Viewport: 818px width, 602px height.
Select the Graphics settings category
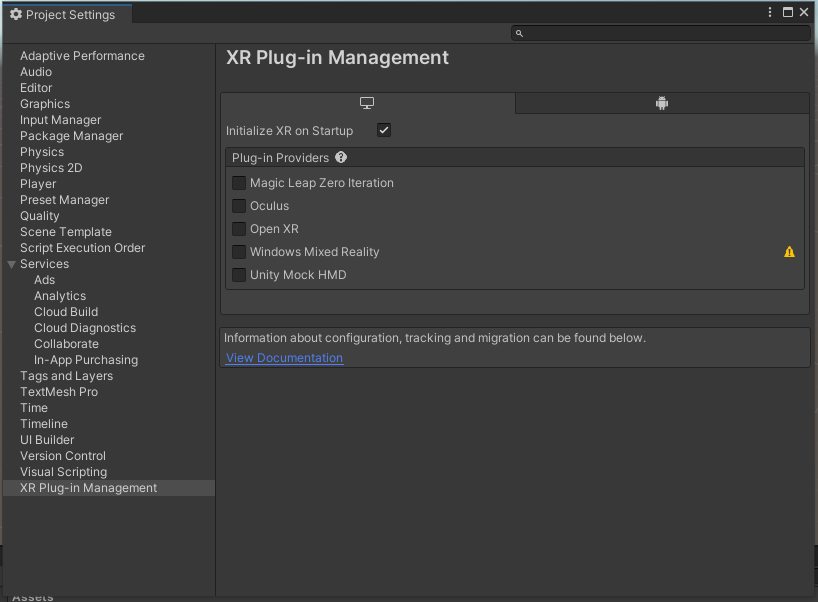(x=45, y=104)
